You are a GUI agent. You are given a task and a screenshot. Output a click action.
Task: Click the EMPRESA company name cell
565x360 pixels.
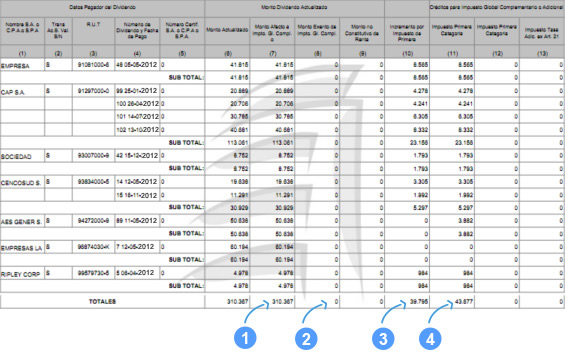click(22, 65)
